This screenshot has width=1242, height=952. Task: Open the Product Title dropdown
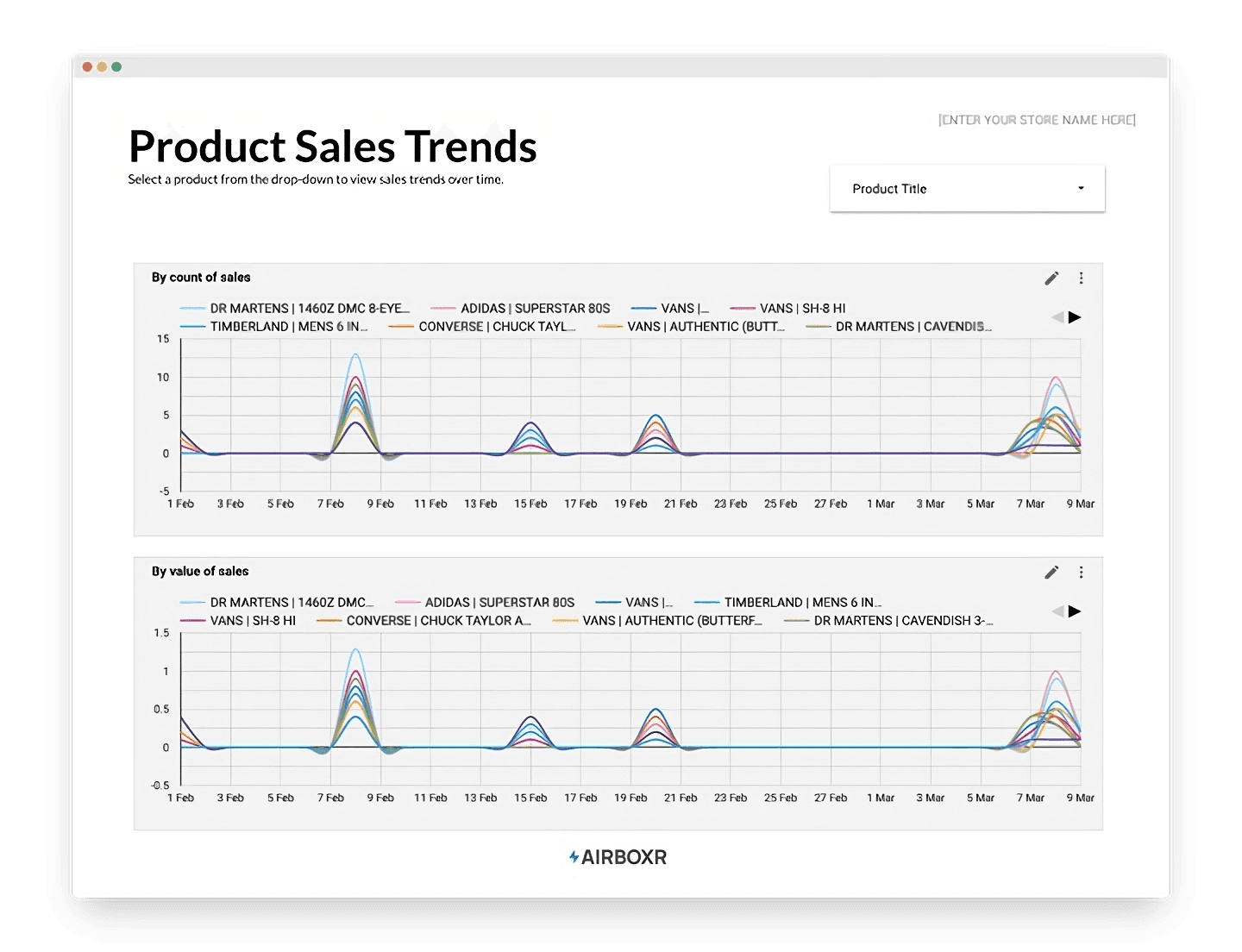pos(967,188)
